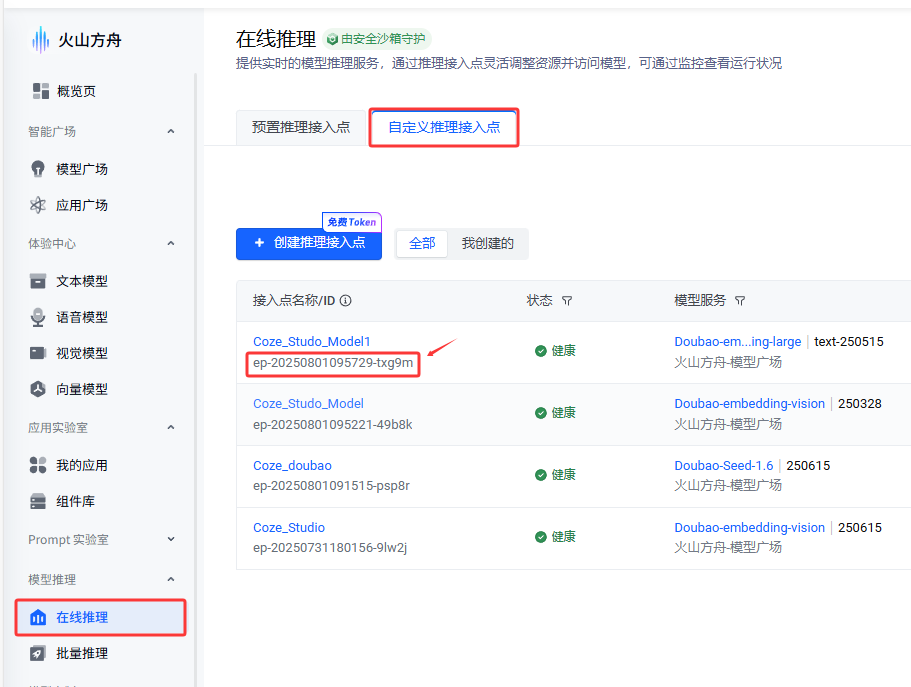911x687 pixels.
Task: Expand the Prompt 实验室 section
Action: (171, 539)
